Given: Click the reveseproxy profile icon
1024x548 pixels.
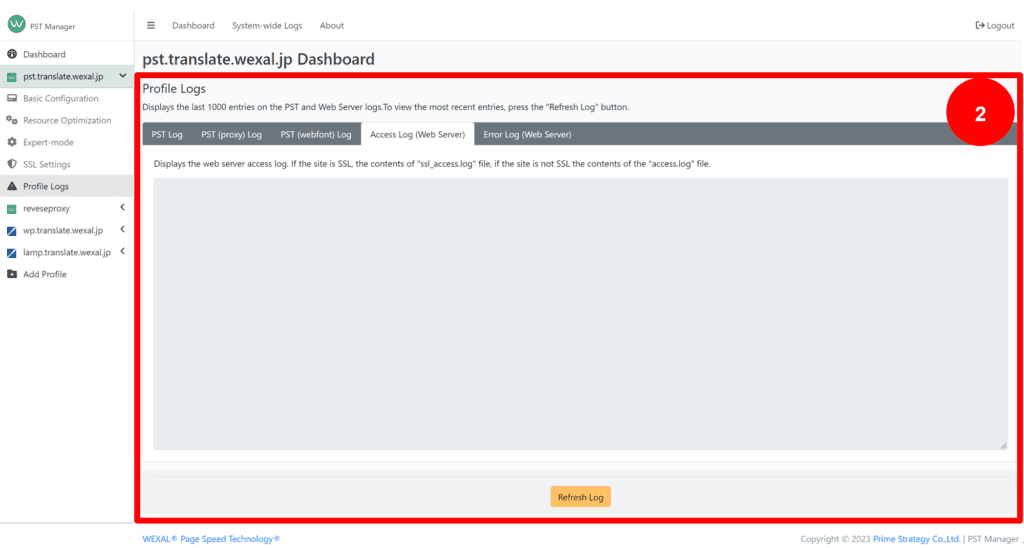Looking at the screenshot, I should coord(12,209).
